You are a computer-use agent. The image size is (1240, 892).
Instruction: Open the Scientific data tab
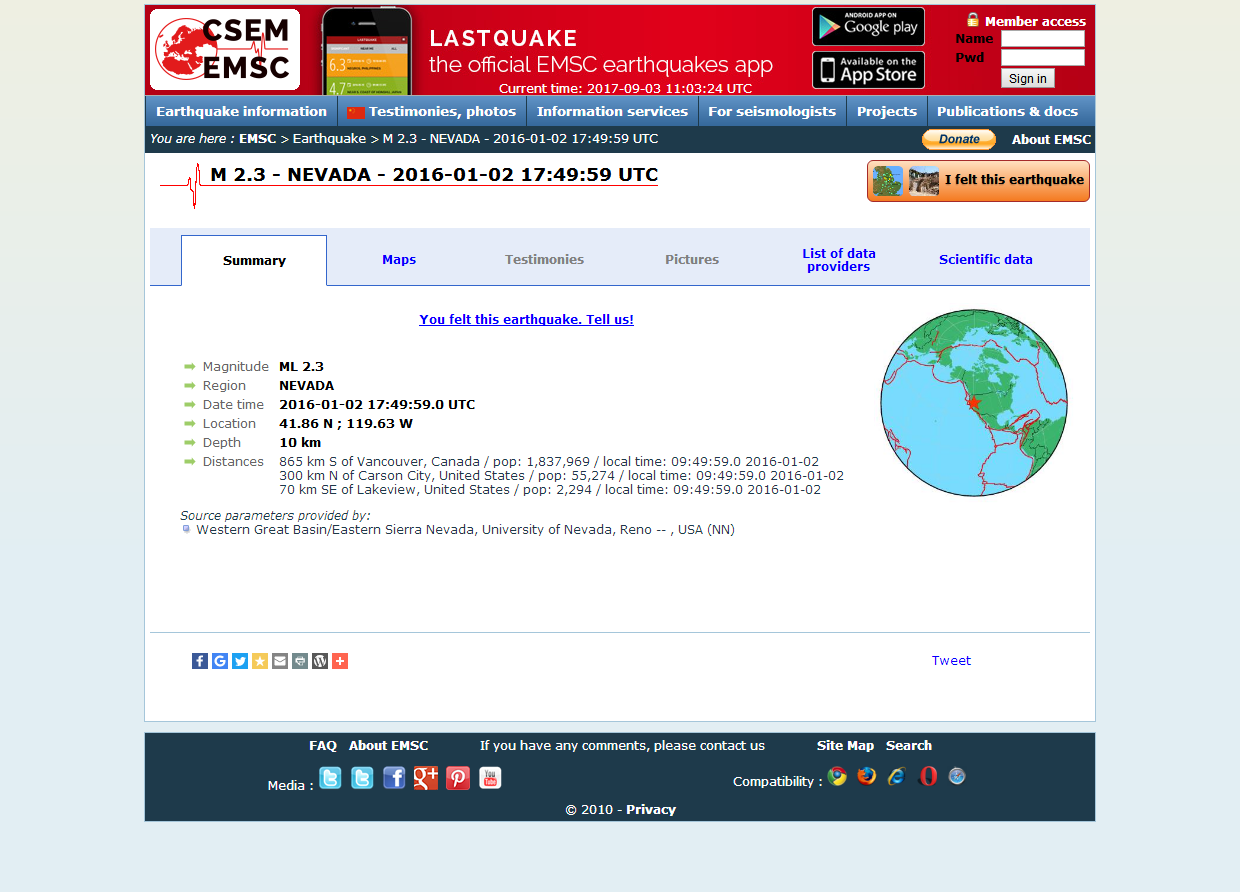click(985, 259)
